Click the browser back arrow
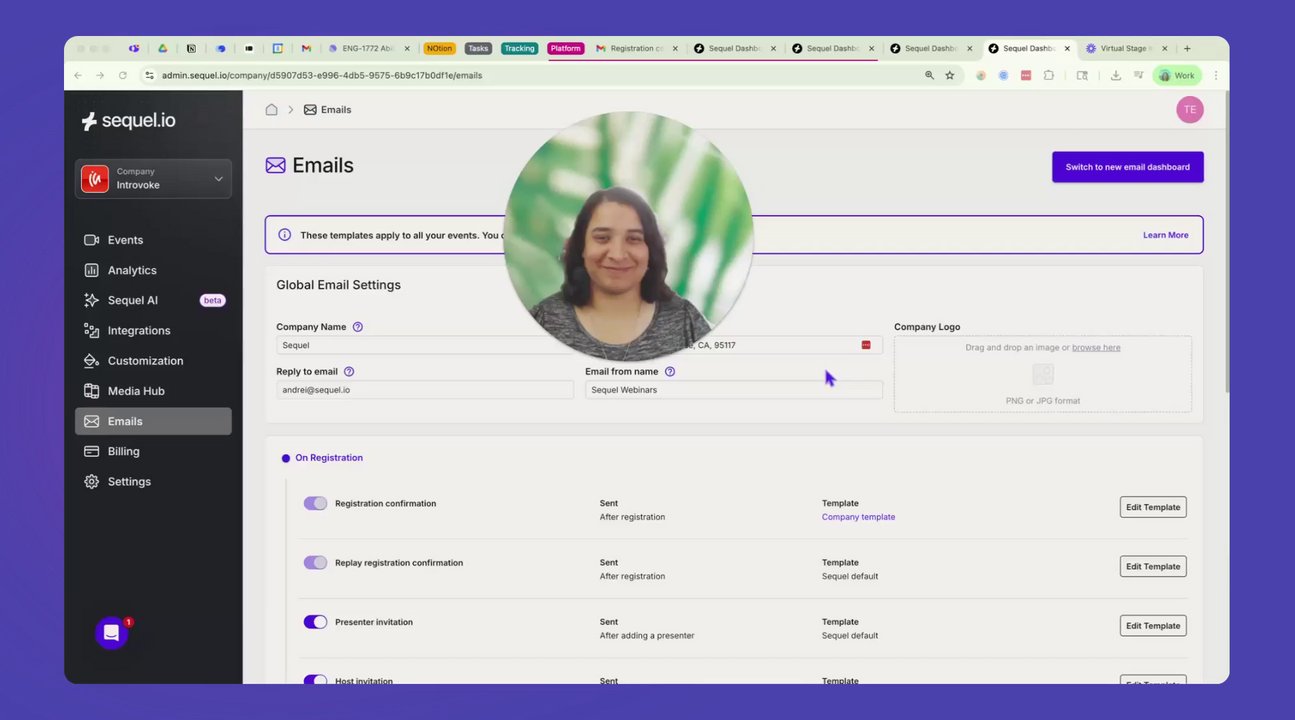 78,75
